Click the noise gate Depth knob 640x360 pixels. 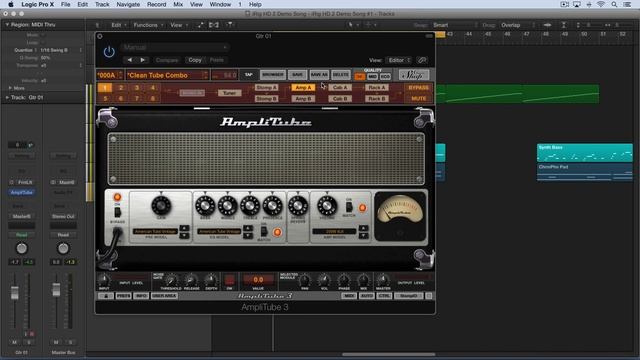click(x=211, y=280)
